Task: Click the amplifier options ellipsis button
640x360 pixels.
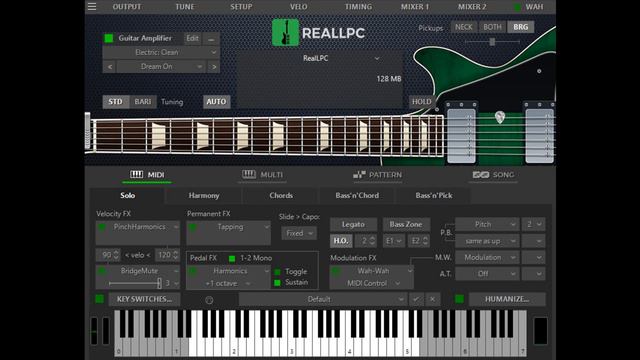Action: 211,38
